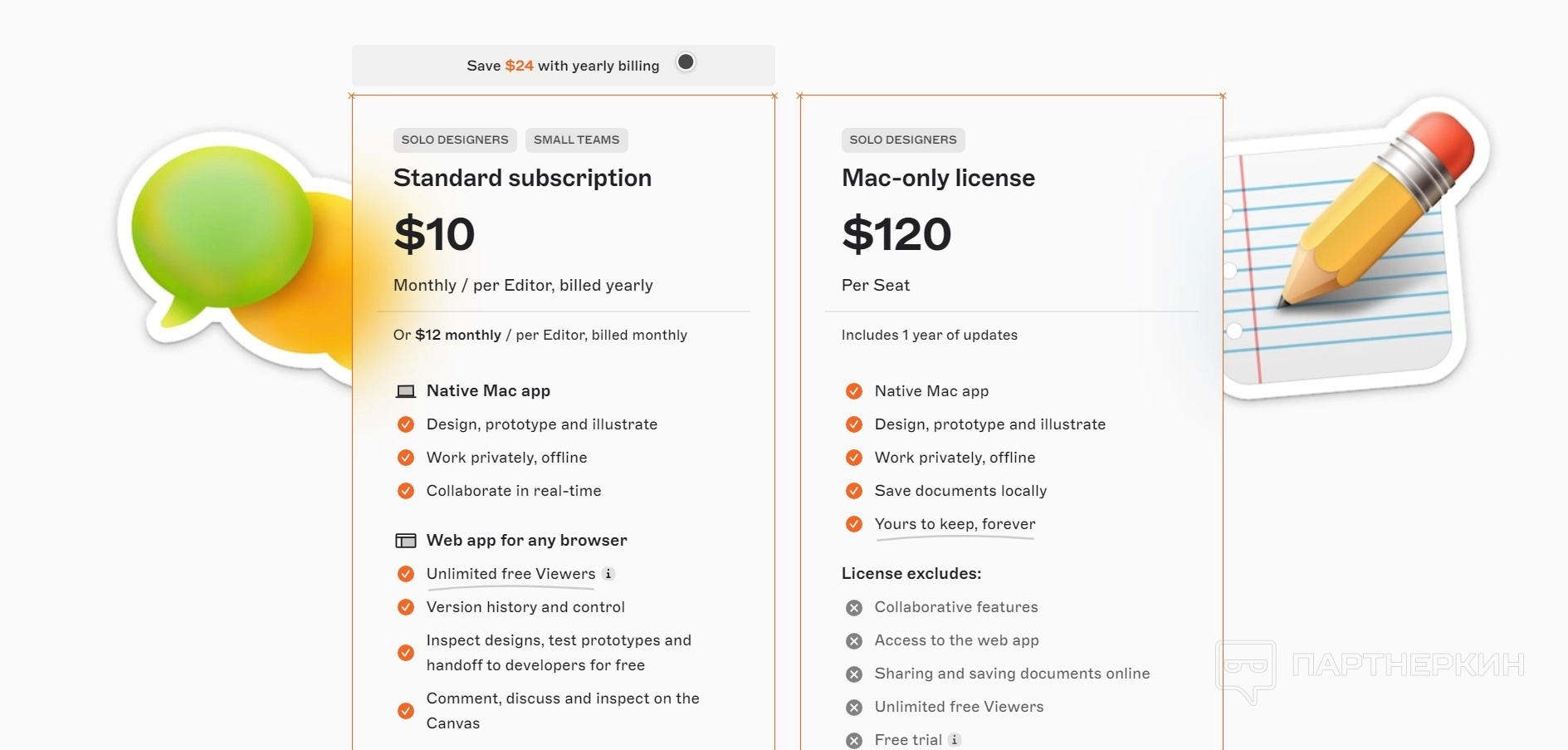1568x750 pixels.
Task: Click the laptop icon beside Native Mac app
Action: coord(405,391)
